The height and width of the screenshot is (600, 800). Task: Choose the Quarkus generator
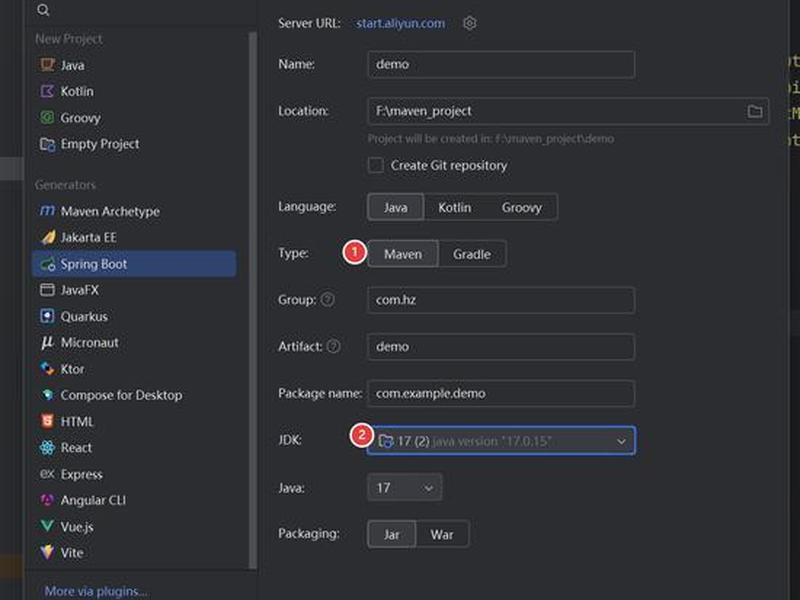pos(134,316)
